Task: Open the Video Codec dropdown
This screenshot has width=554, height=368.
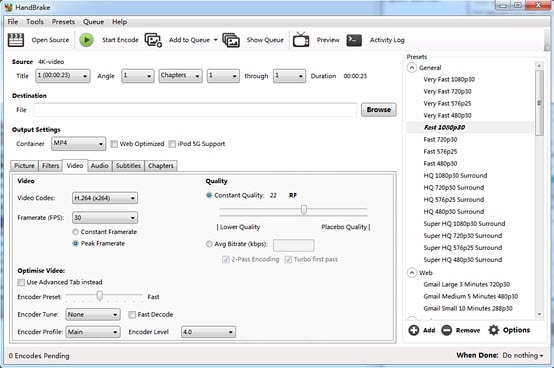Action: [x=105, y=198]
